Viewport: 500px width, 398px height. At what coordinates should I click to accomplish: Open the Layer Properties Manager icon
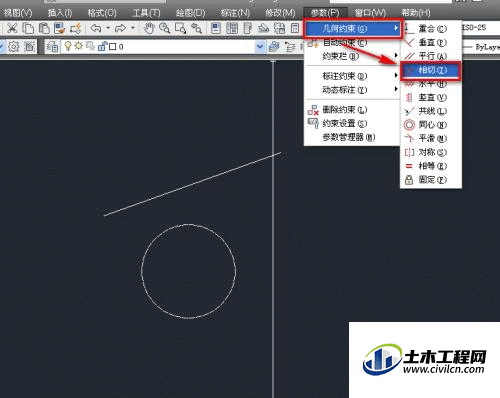point(53,47)
